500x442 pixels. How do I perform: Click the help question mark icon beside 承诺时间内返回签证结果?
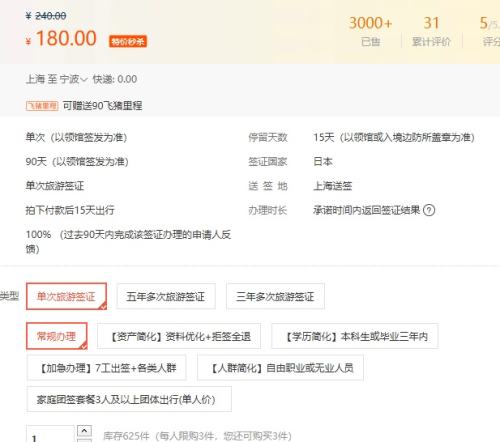pyautogui.click(x=429, y=210)
